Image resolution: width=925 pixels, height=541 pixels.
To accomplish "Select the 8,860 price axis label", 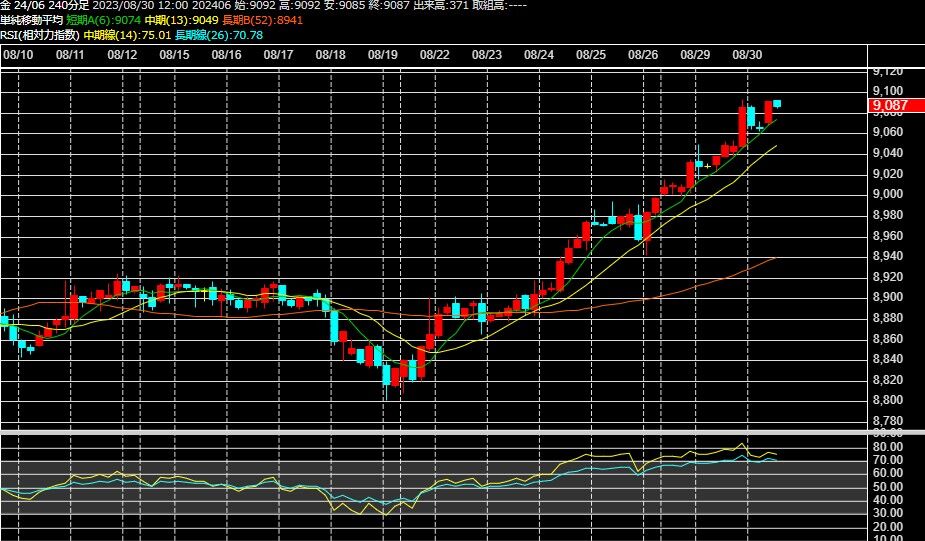I will click(x=888, y=339).
